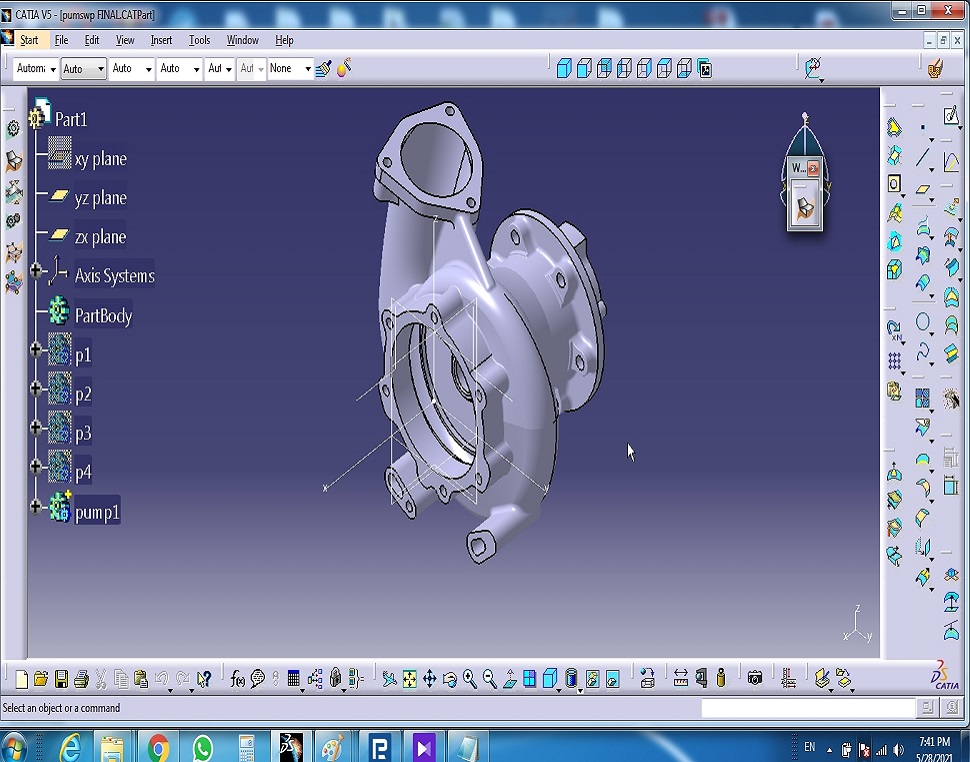
Task: Open the Insert menu
Action: [x=161, y=40]
